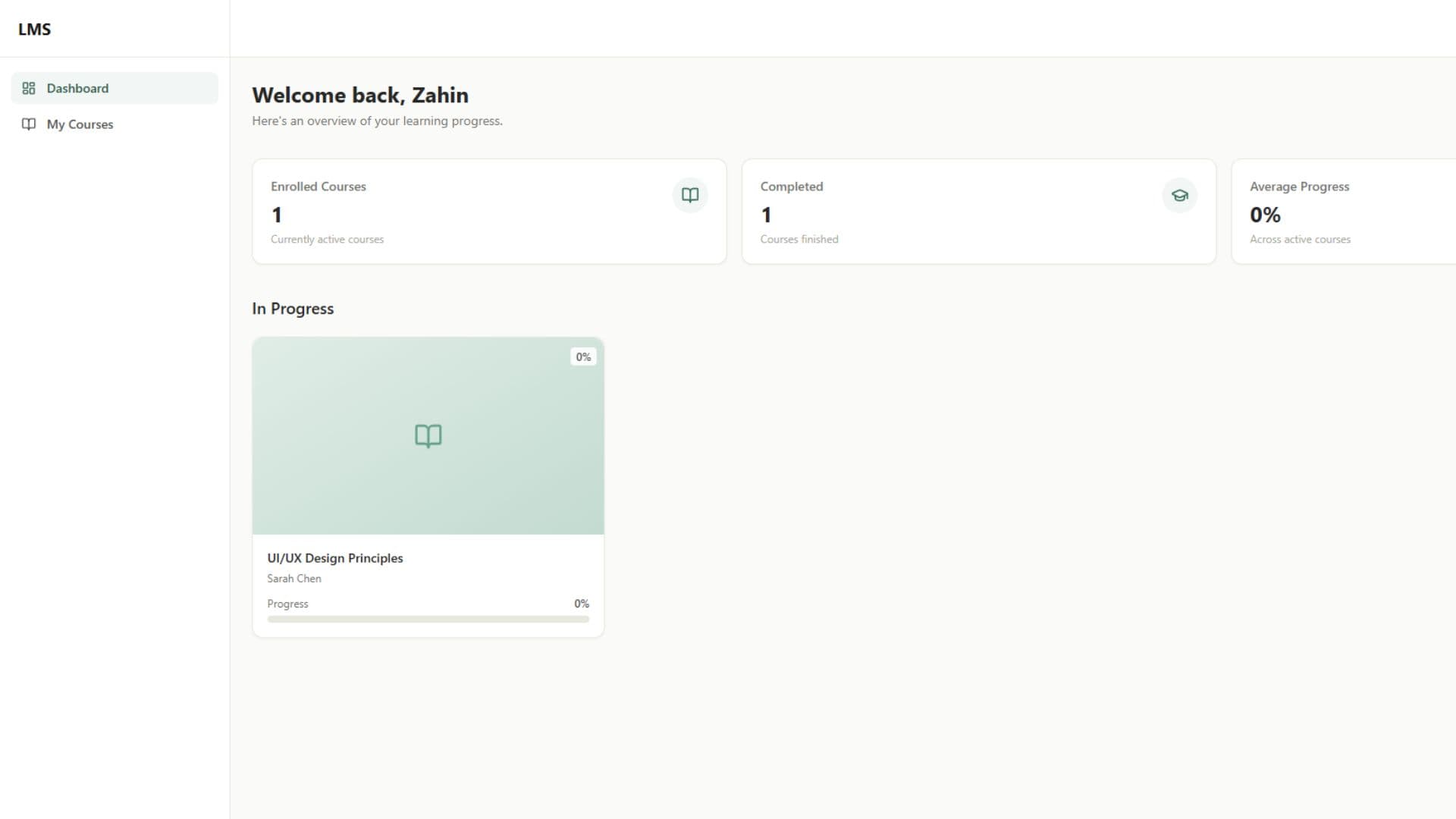Click the My Courses book icon
The width and height of the screenshot is (1456, 819).
coord(29,124)
